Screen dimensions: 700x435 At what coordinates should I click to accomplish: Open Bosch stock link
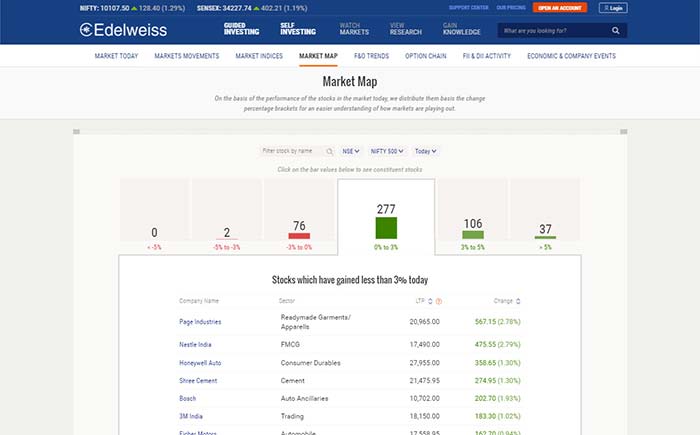188,398
